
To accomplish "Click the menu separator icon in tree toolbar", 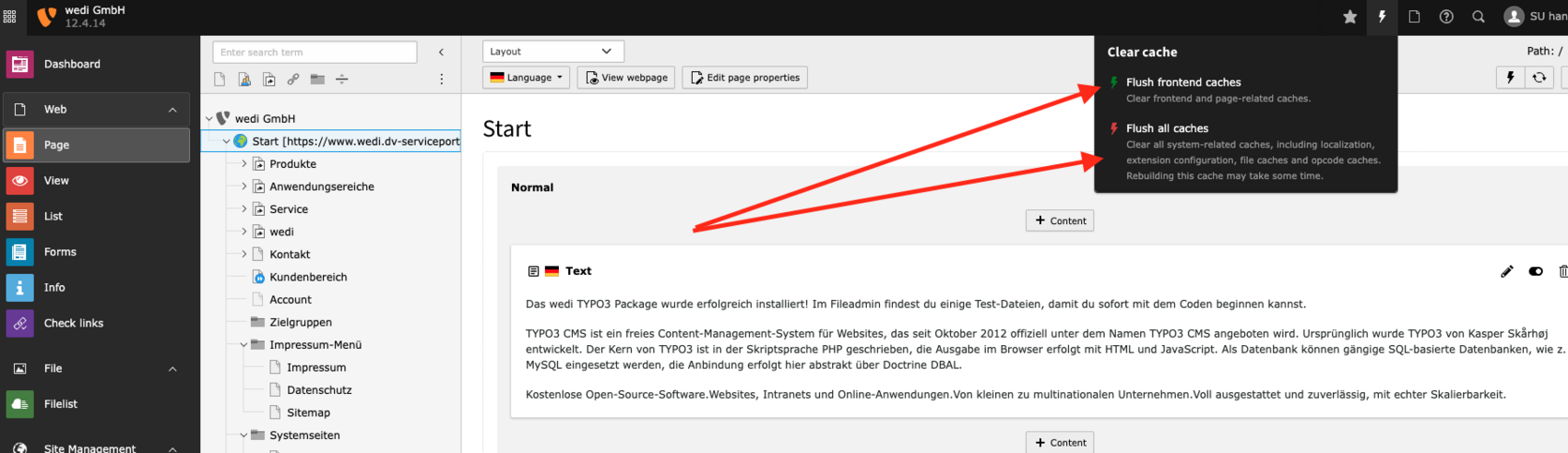I will pos(342,79).
